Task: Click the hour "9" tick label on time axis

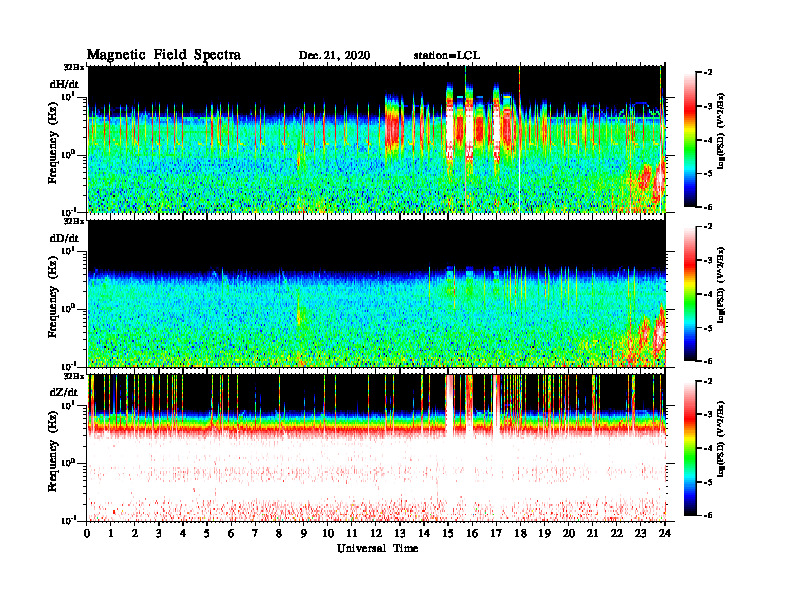Action: [x=304, y=534]
